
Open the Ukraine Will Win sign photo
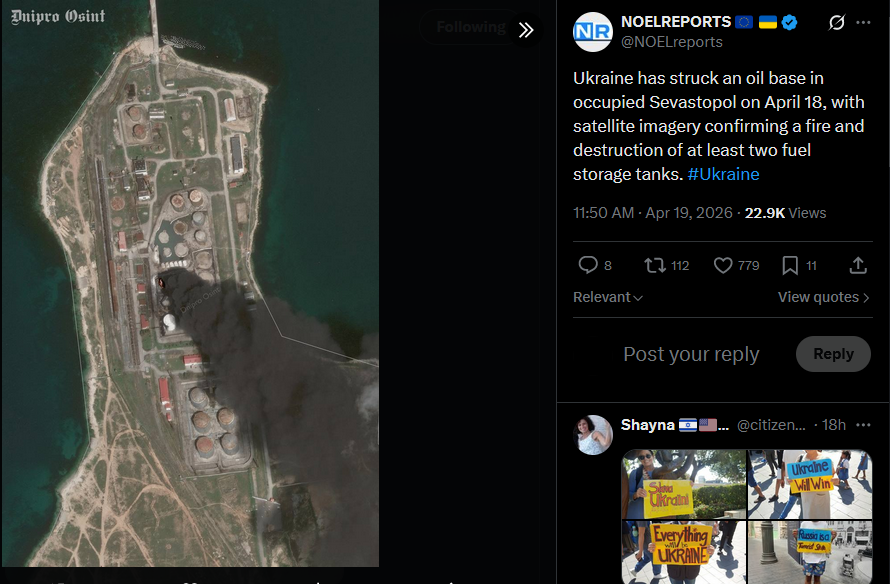pyautogui.click(x=810, y=484)
